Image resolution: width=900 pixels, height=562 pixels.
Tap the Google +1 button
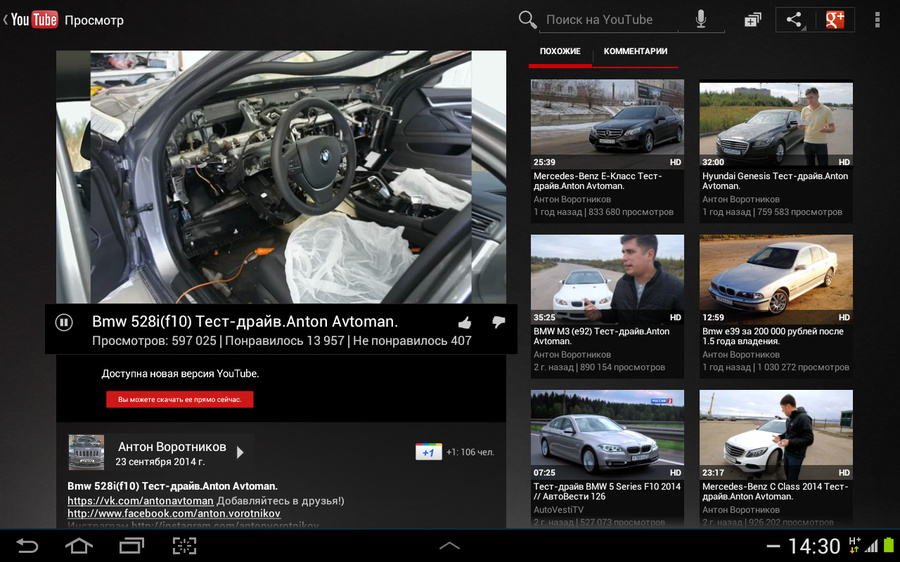click(x=428, y=452)
